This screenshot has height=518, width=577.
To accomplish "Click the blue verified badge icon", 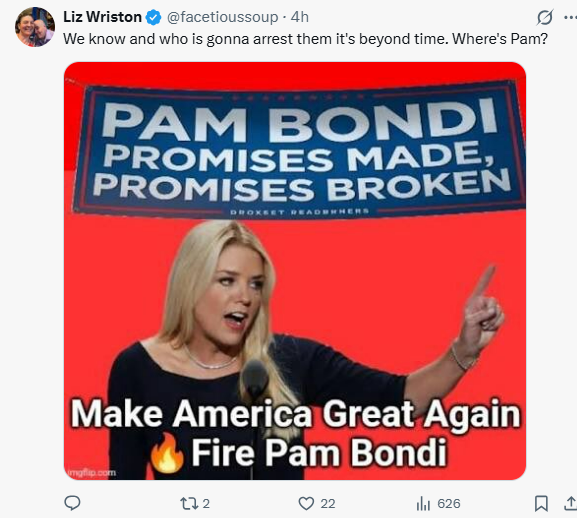I will coord(153,17).
